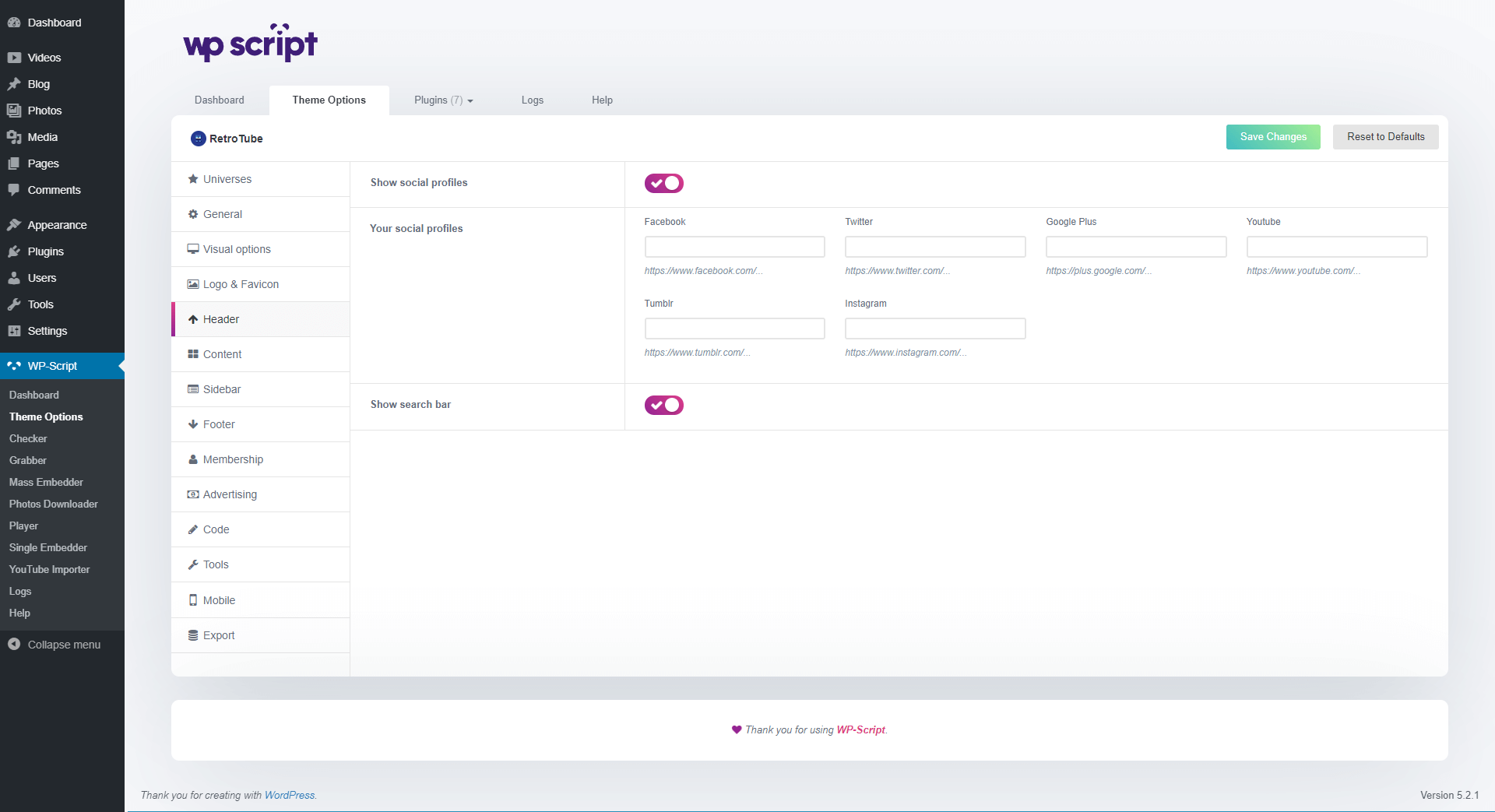Focus the Google Plus URL field
Image resolution: width=1495 pixels, height=812 pixels.
pyautogui.click(x=1136, y=247)
